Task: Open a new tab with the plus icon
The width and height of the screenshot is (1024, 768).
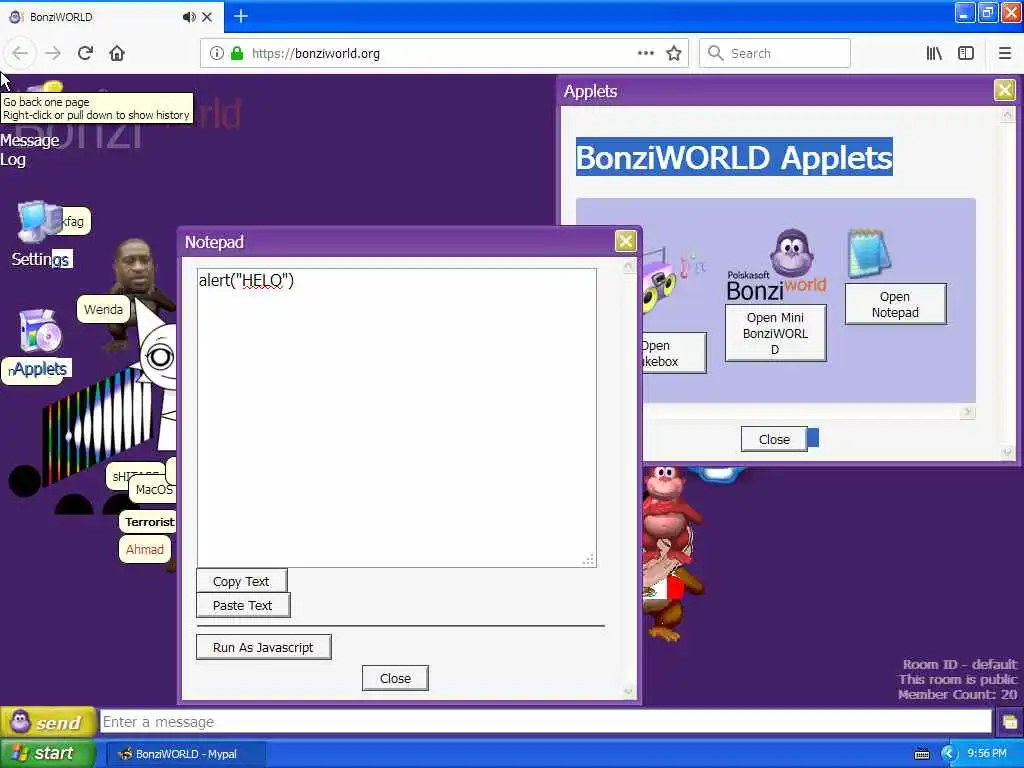Action: point(241,16)
